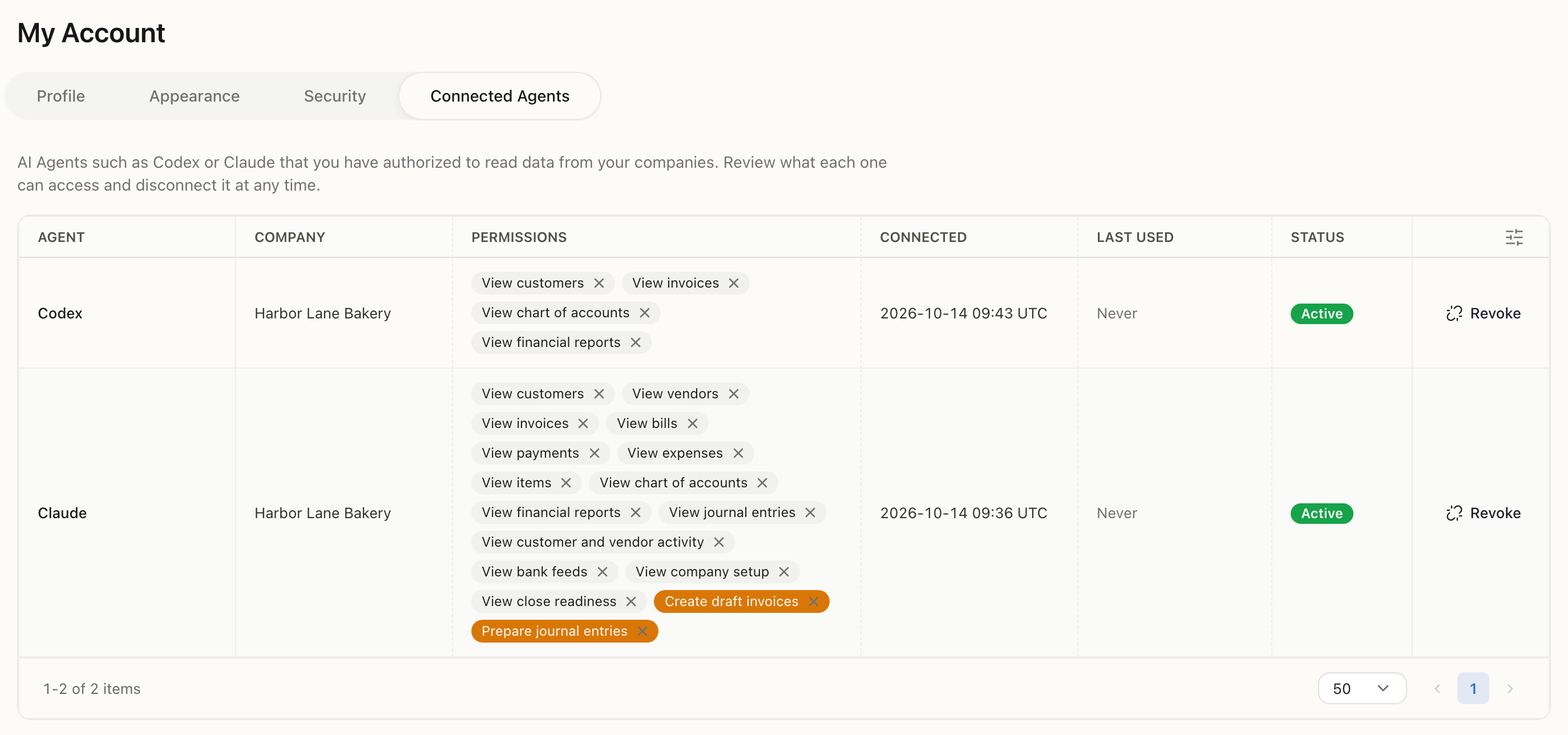The height and width of the screenshot is (735, 1568).
Task: Click Never in Codex's Last Used cell
Action: click(x=1116, y=314)
